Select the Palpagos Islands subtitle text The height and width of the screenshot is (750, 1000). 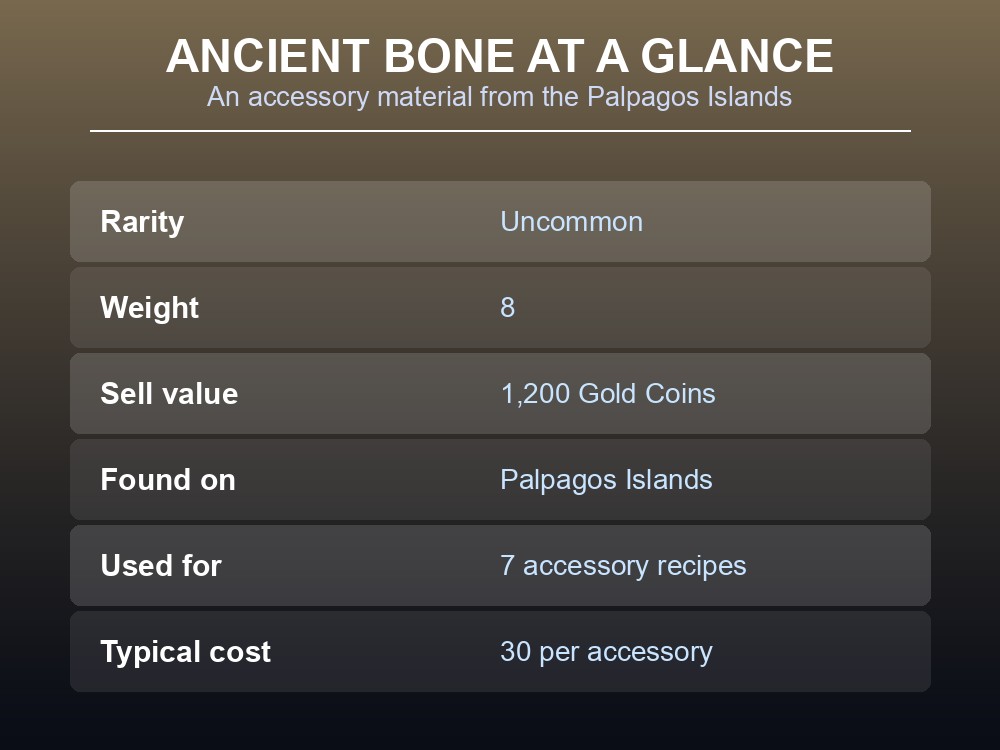pyautogui.click(x=499, y=97)
